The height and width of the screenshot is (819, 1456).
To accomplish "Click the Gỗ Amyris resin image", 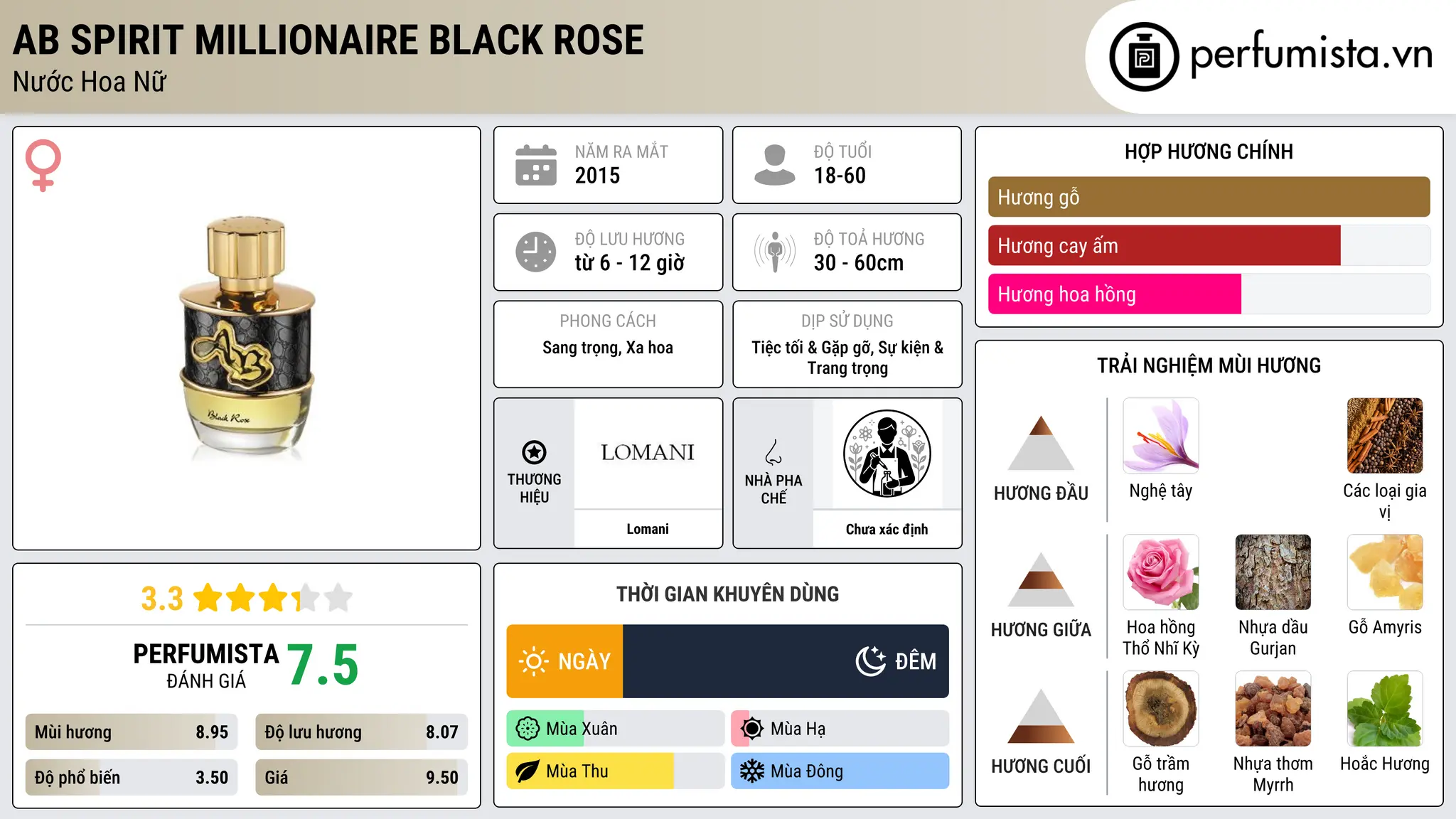I will pyautogui.click(x=1385, y=572).
